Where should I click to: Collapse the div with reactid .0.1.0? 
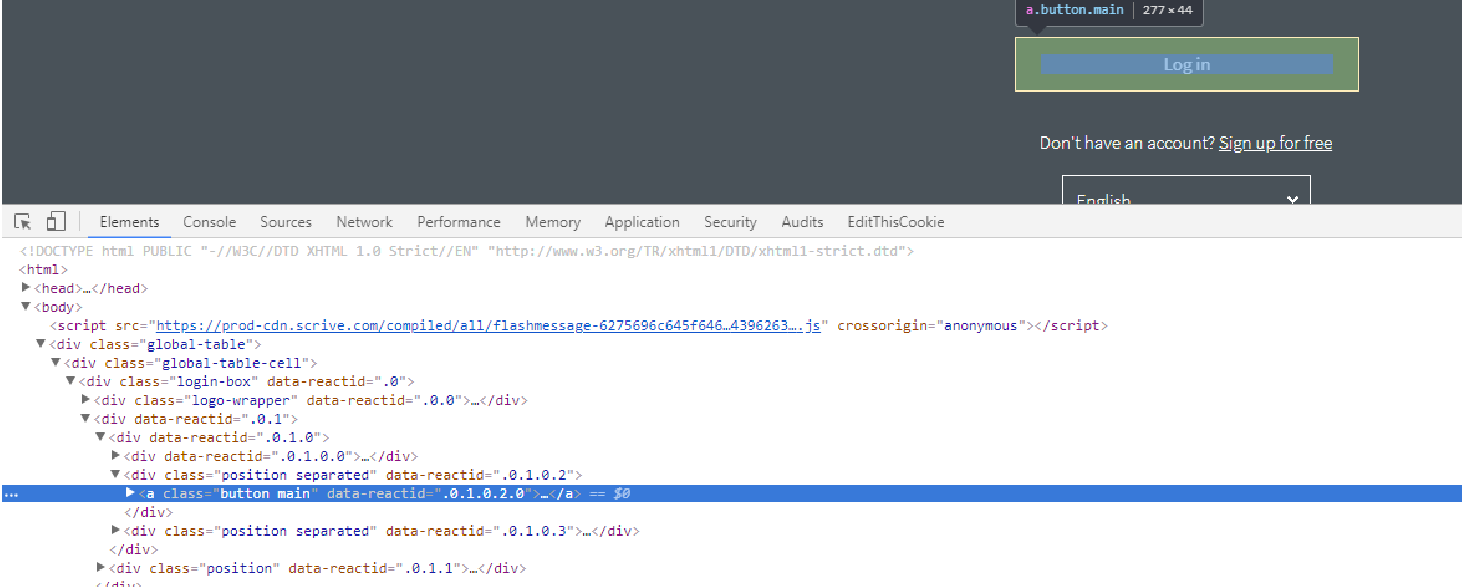[101, 437]
